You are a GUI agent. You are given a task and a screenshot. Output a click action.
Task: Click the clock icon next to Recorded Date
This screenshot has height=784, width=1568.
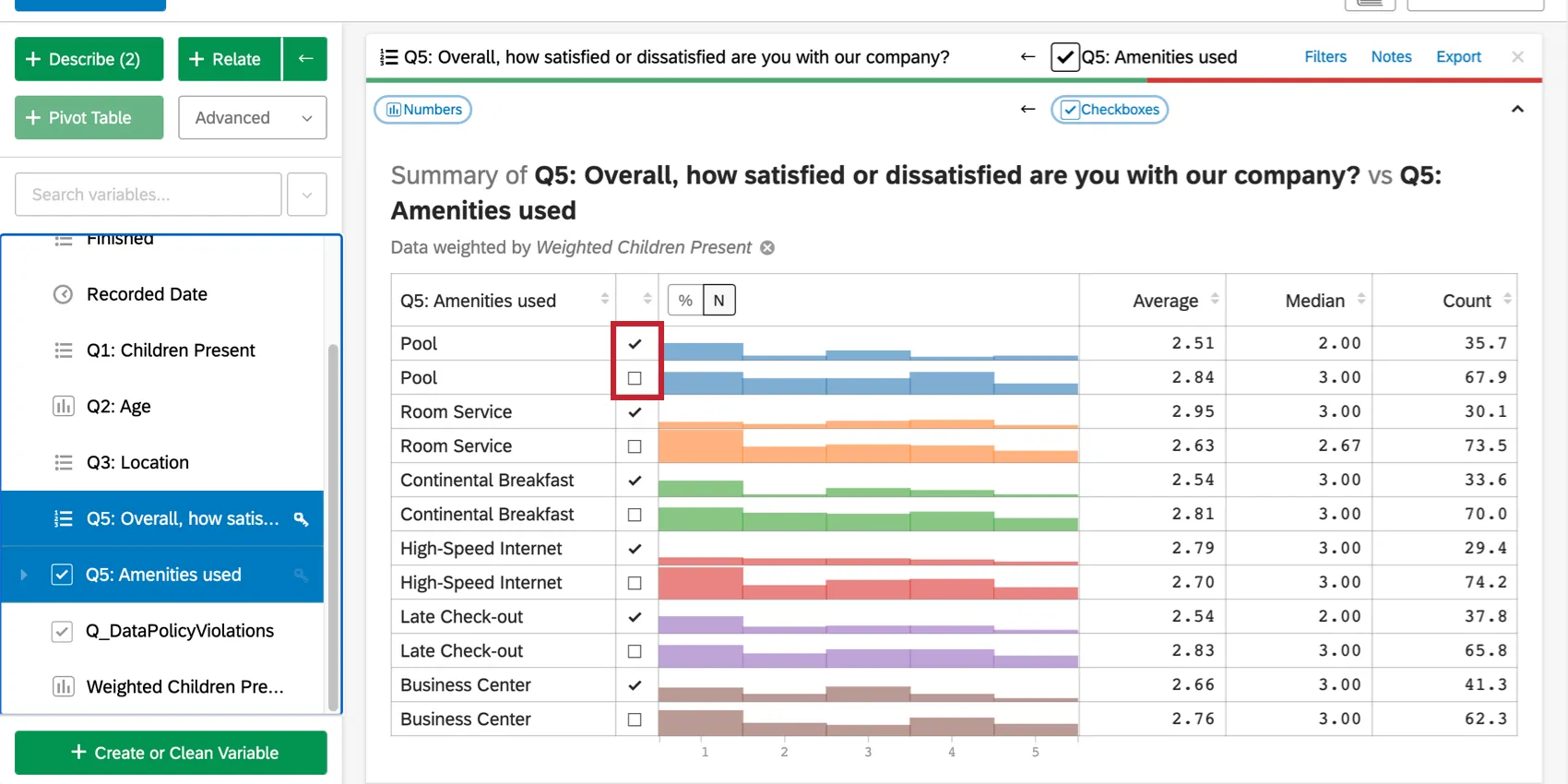[63, 294]
